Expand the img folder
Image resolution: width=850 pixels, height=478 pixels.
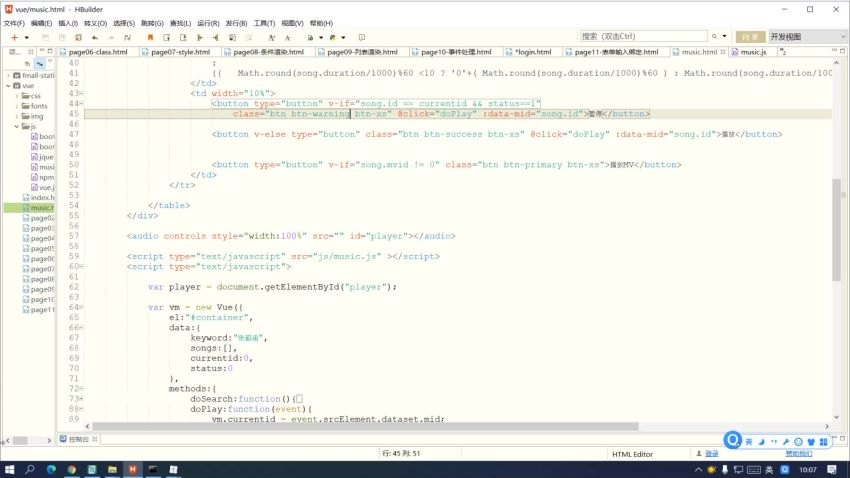[x=17, y=117]
